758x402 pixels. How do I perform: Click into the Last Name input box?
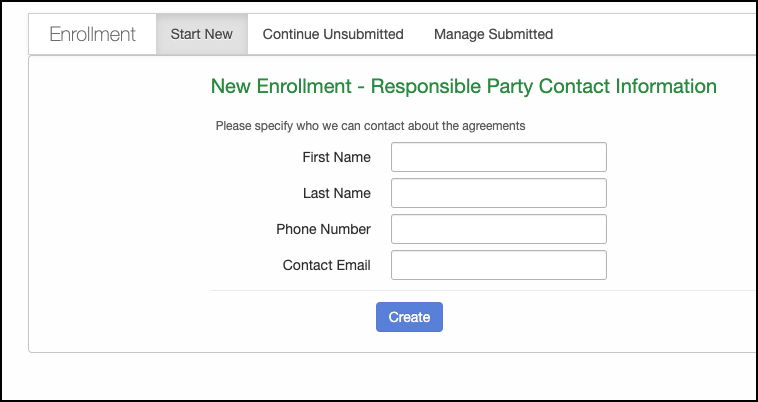498,193
